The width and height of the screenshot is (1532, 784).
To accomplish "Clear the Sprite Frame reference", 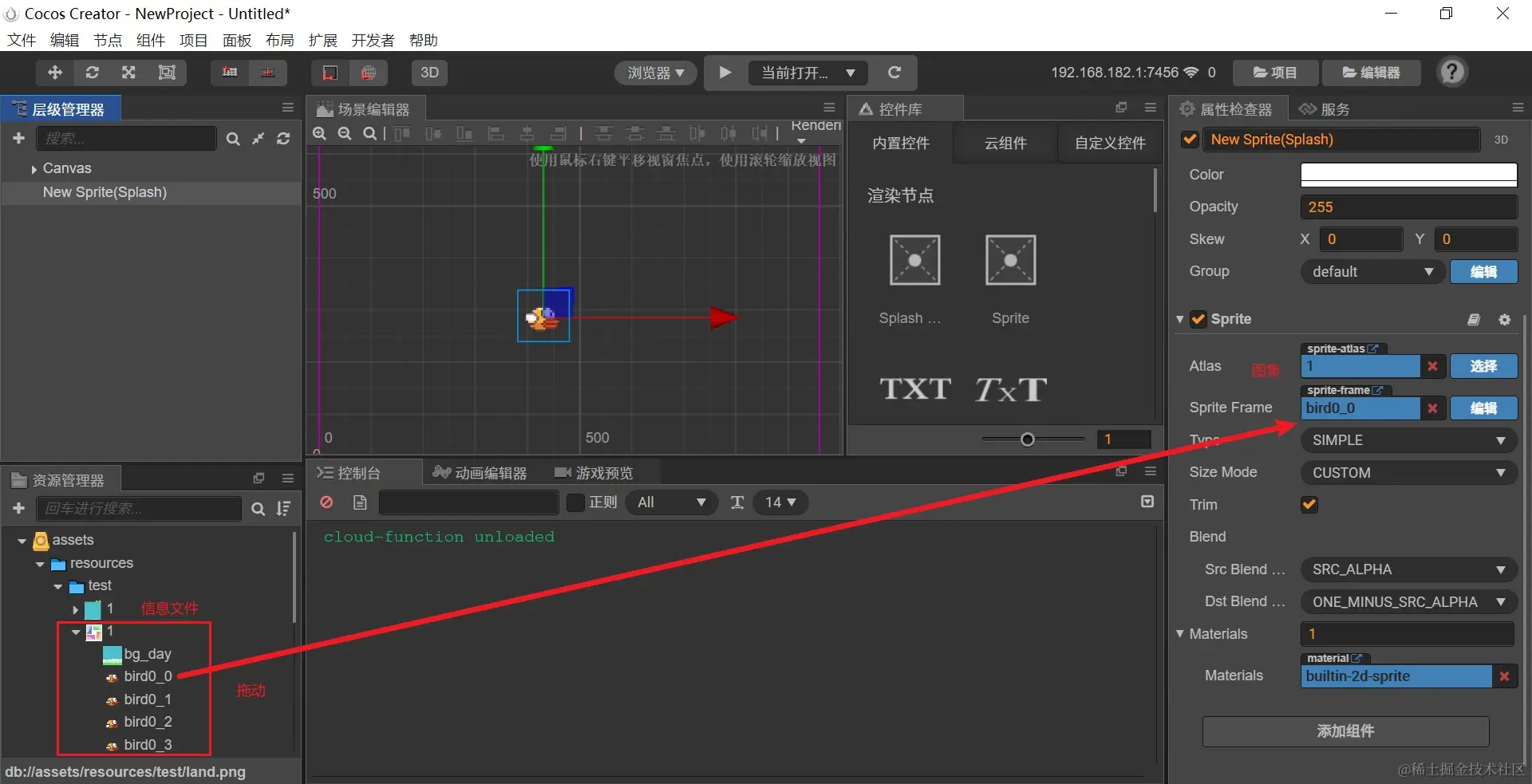I will (x=1433, y=408).
